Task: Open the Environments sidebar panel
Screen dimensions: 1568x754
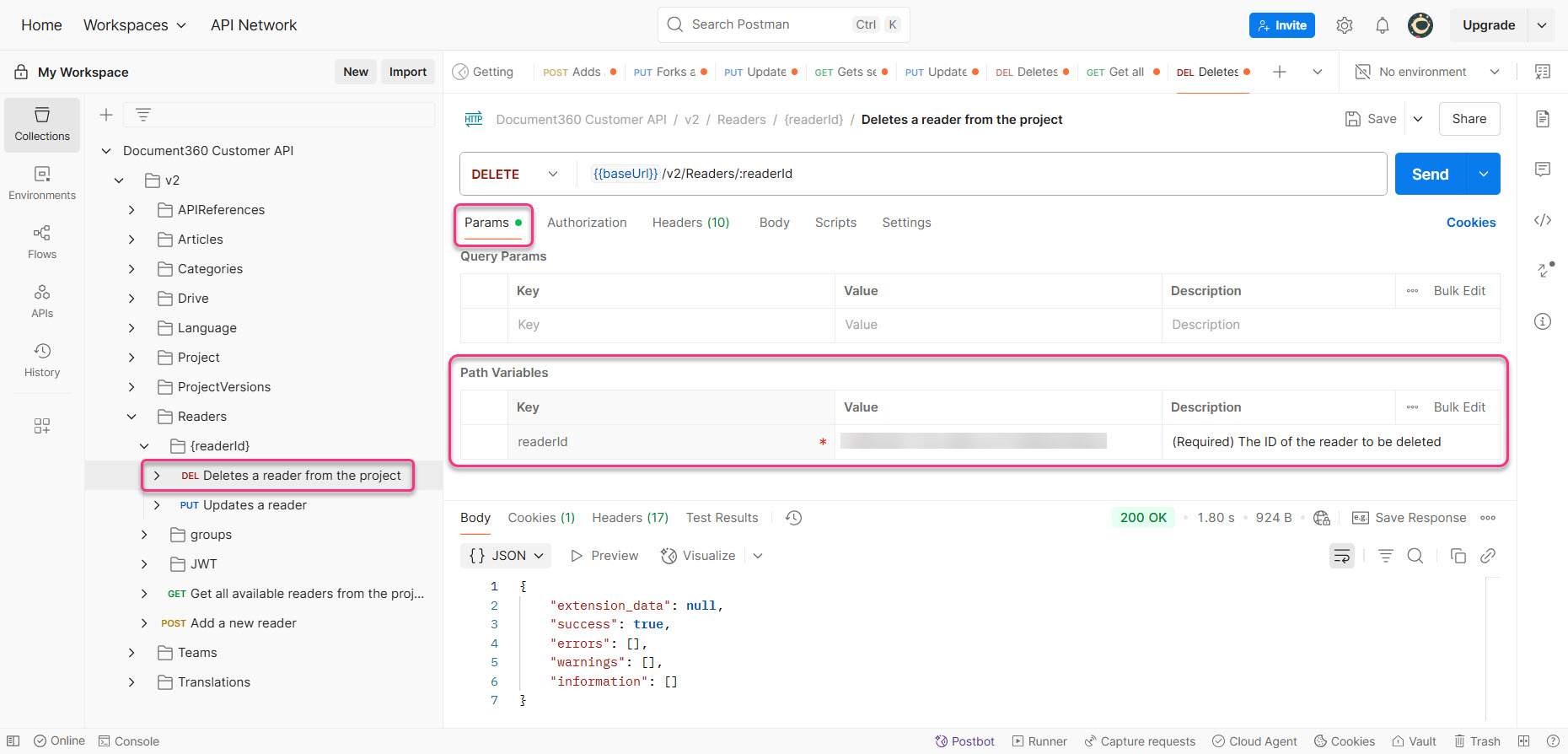Action: (x=42, y=183)
